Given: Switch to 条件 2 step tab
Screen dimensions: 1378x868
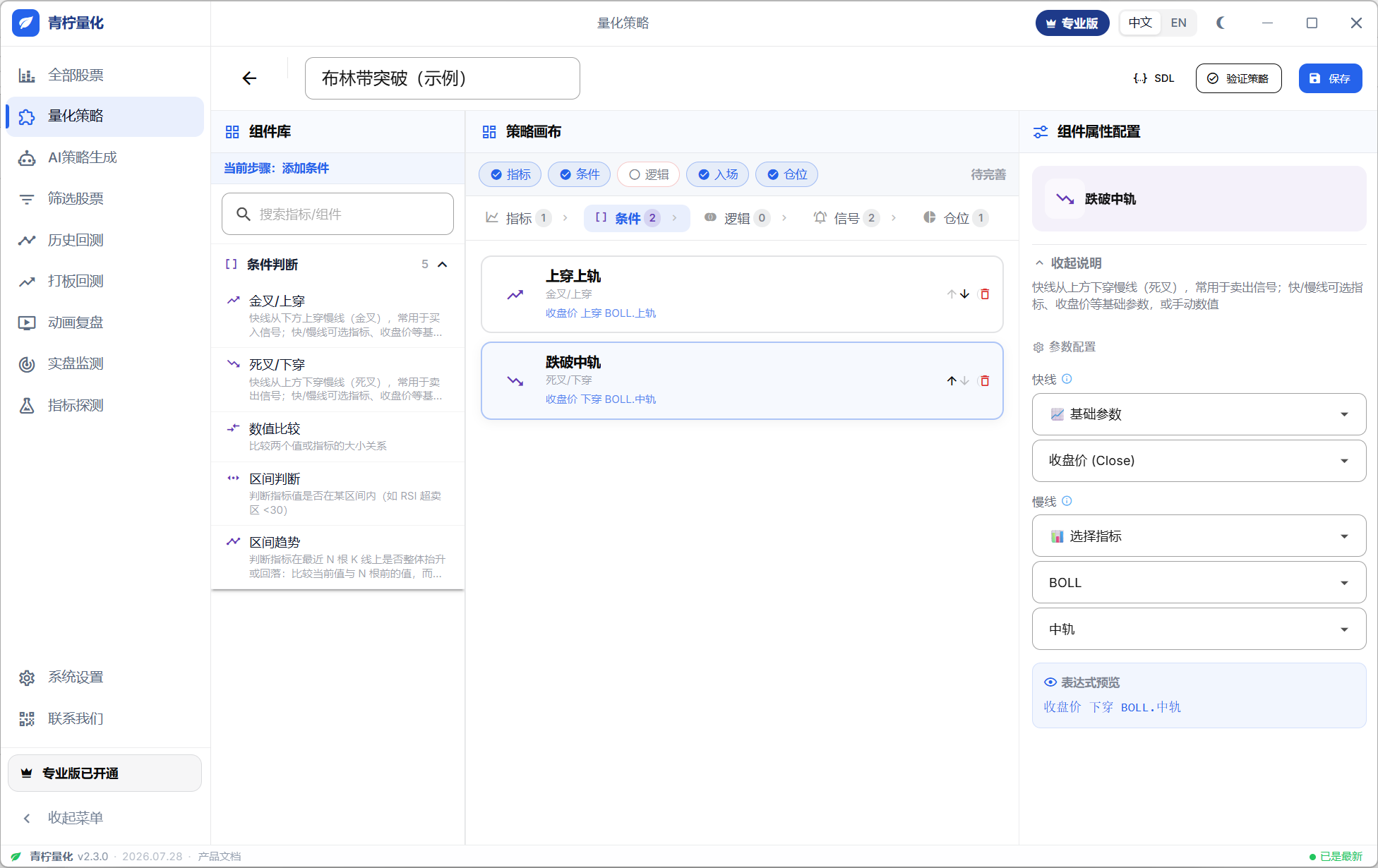Looking at the screenshot, I should coord(637,218).
